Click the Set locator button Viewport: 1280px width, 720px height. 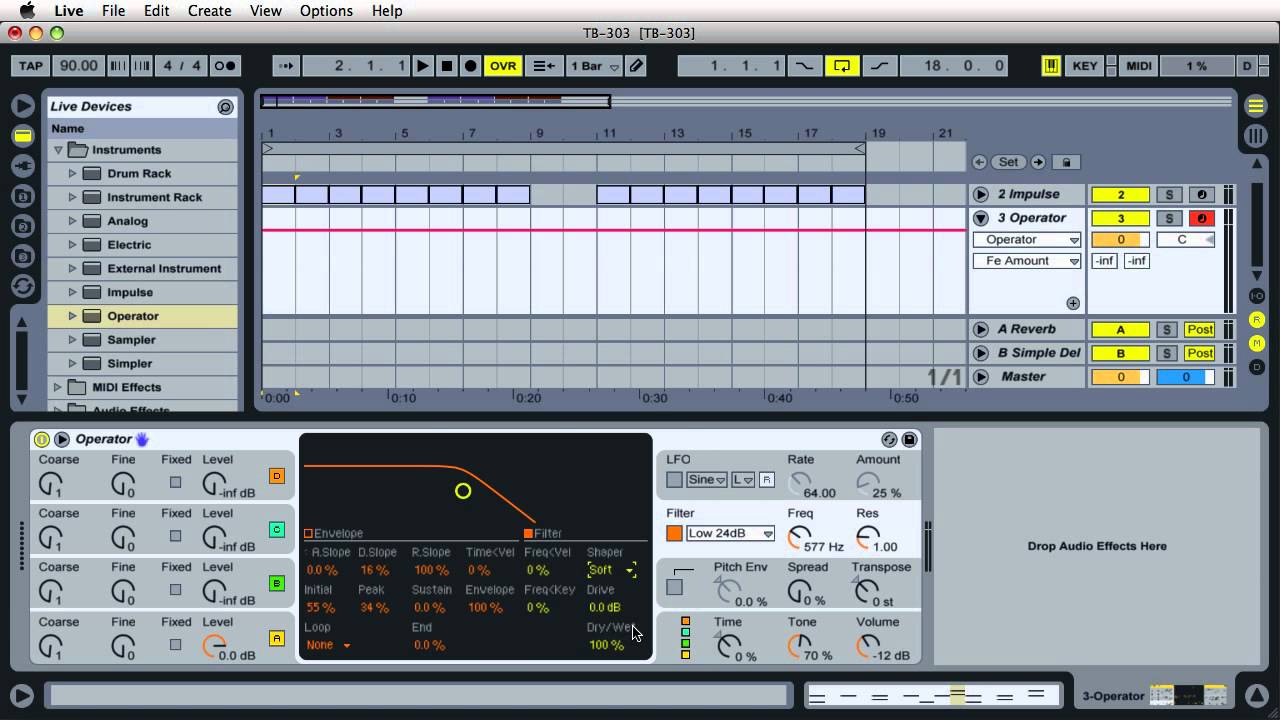click(1009, 162)
